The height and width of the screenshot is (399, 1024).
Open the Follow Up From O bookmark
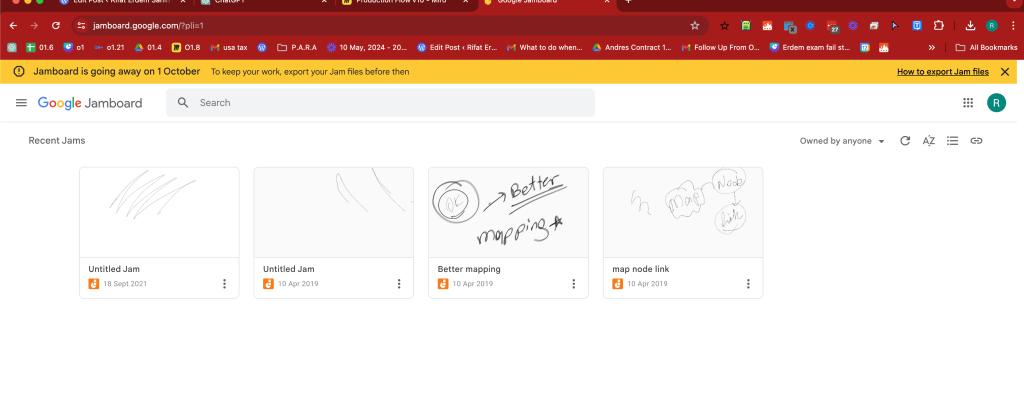(x=720, y=47)
